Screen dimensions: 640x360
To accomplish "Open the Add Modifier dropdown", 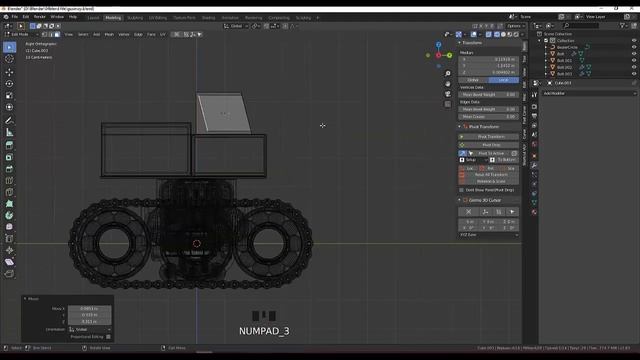I will (x=589, y=93).
